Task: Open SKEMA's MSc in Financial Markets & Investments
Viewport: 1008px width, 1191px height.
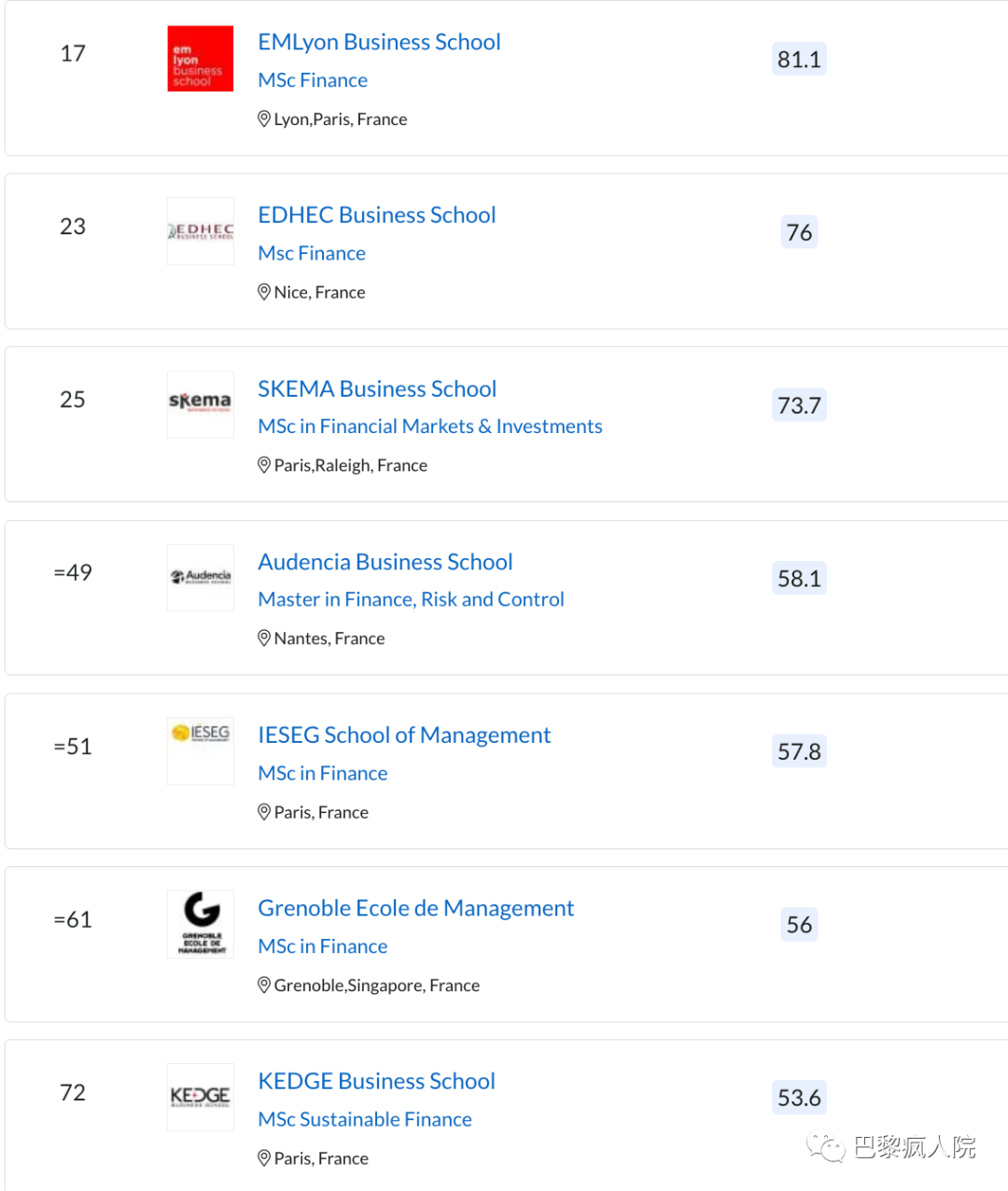Action: click(429, 427)
